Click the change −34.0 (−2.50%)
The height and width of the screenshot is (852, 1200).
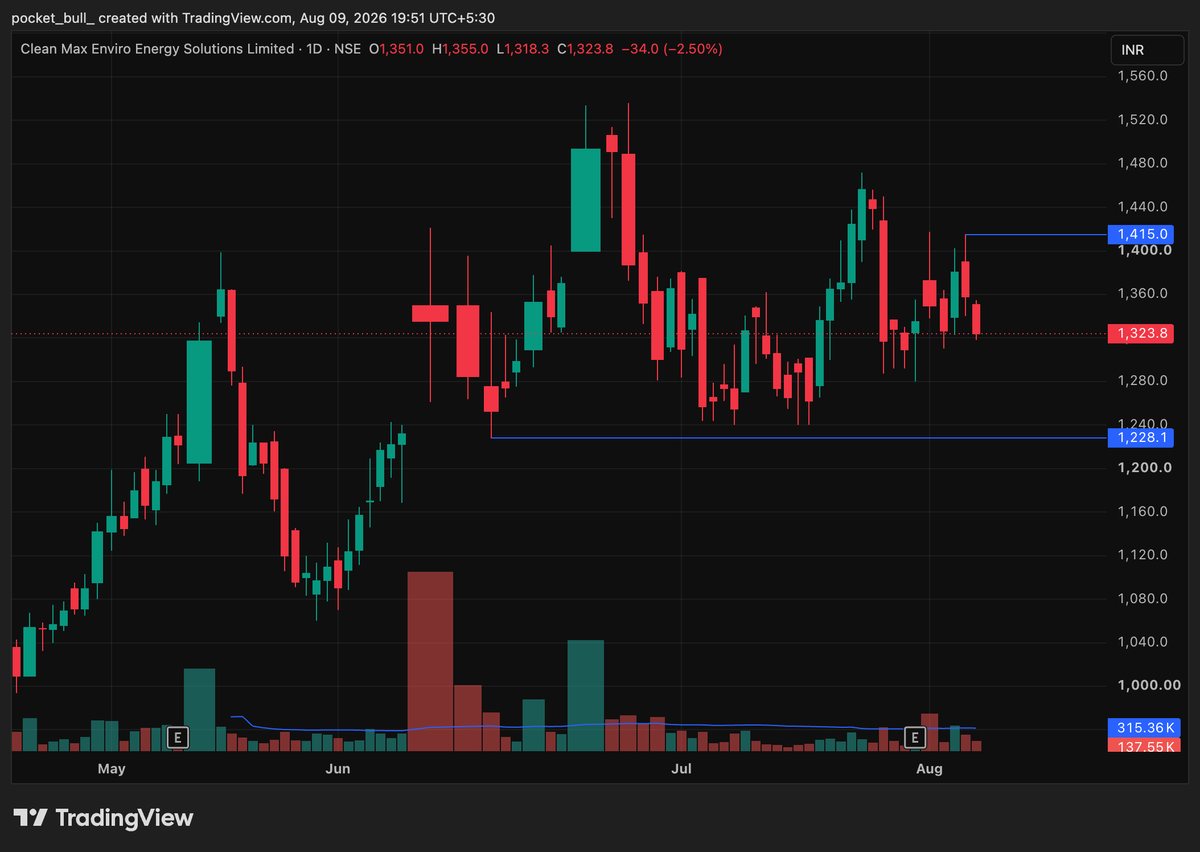(672, 48)
